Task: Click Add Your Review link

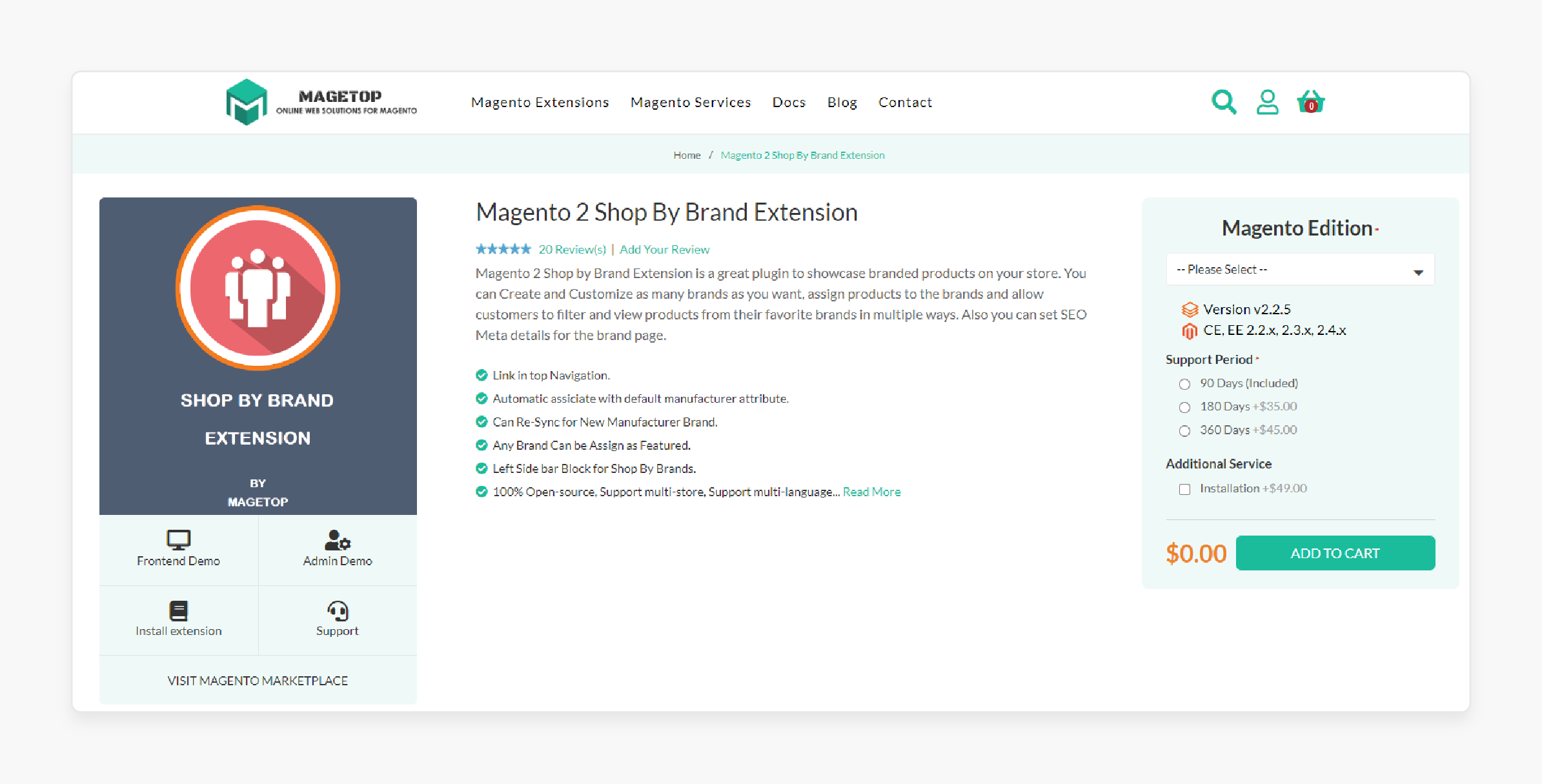Action: coord(664,249)
